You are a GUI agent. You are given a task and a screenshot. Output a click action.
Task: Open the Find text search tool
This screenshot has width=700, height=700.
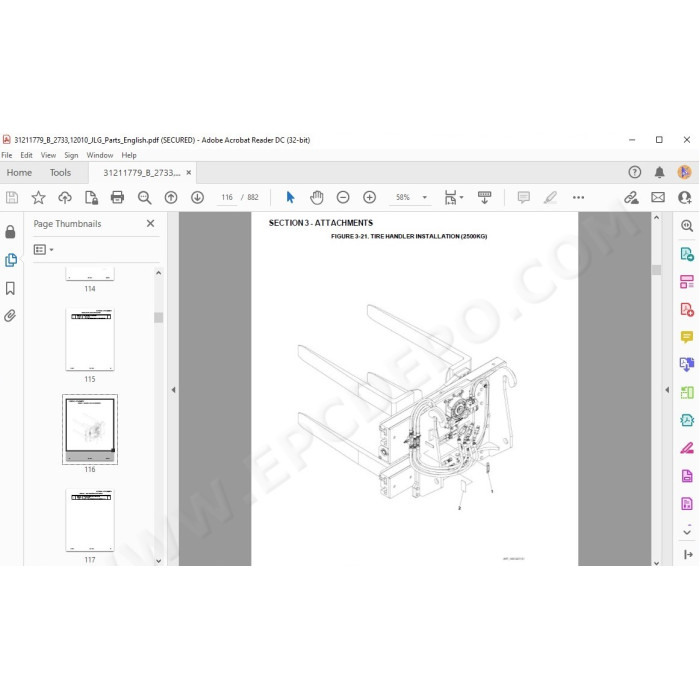144,197
